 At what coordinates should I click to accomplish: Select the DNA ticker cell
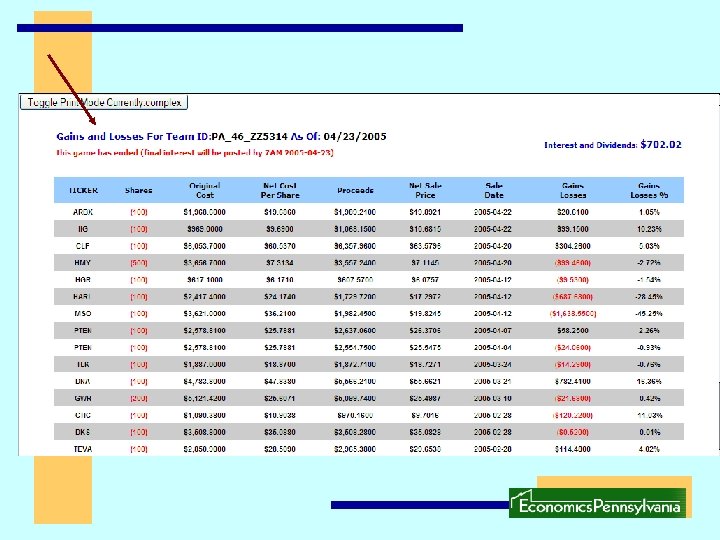(x=83, y=381)
